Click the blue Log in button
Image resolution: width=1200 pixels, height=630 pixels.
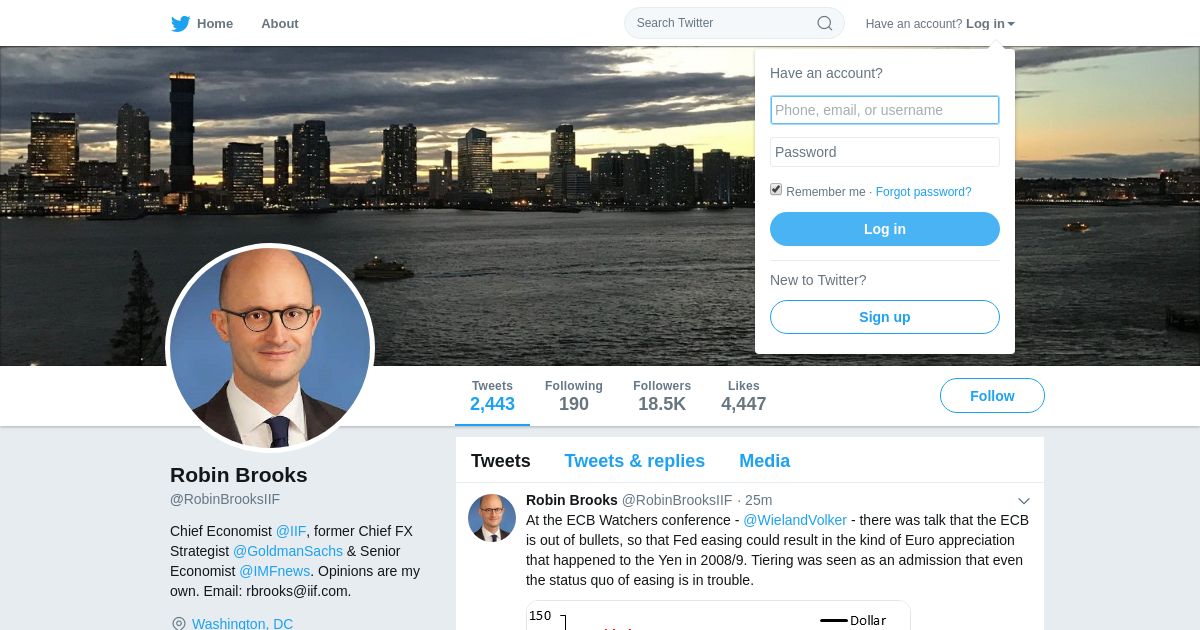click(x=885, y=229)
